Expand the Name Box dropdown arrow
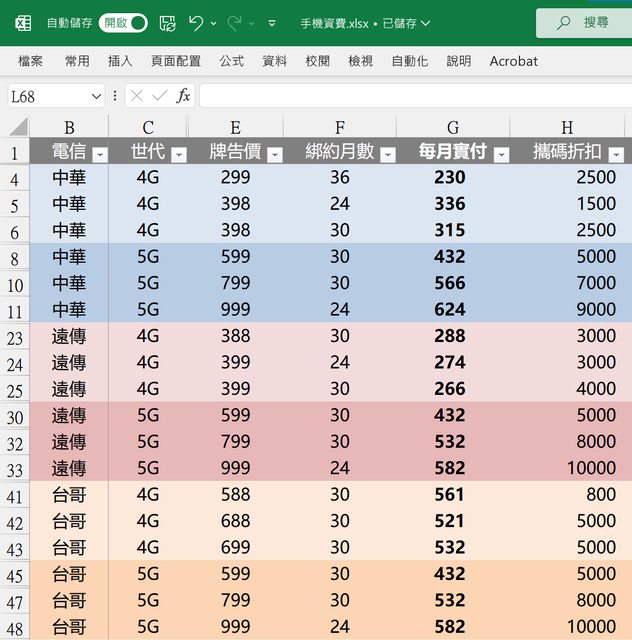The image size is (632, 640). coord(96,96)
